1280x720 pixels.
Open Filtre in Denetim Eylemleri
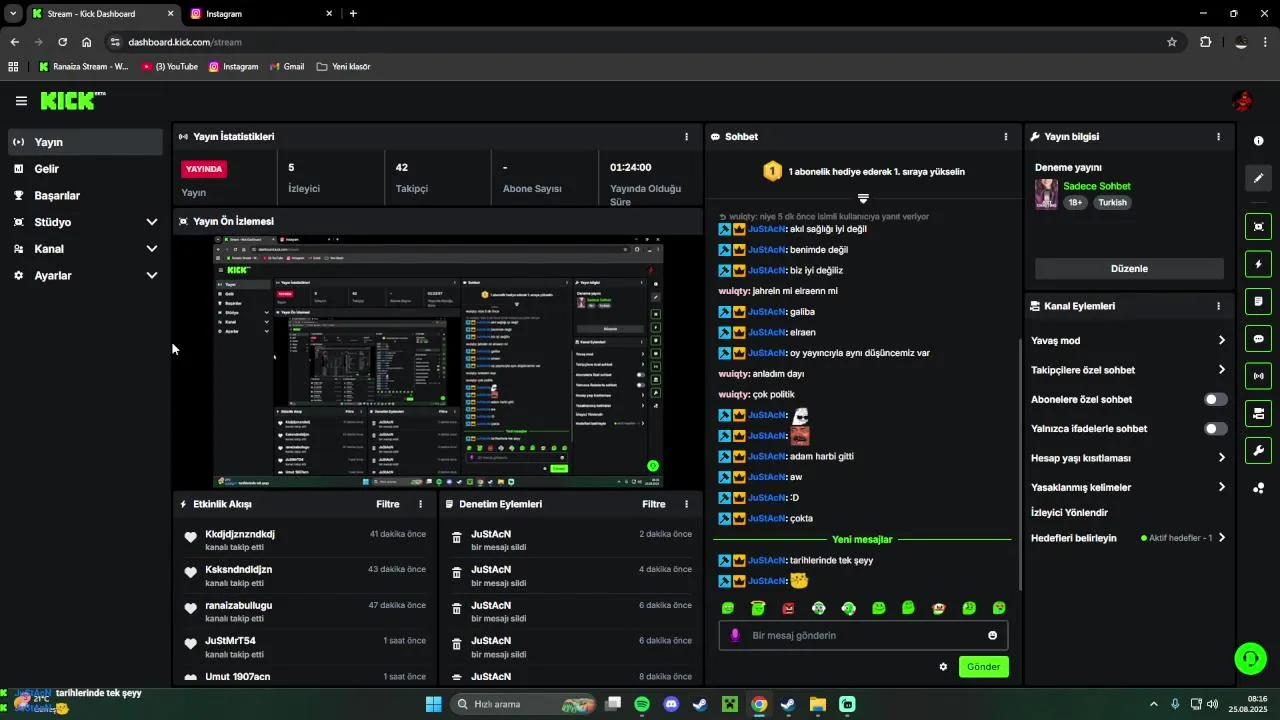[654, 505]
